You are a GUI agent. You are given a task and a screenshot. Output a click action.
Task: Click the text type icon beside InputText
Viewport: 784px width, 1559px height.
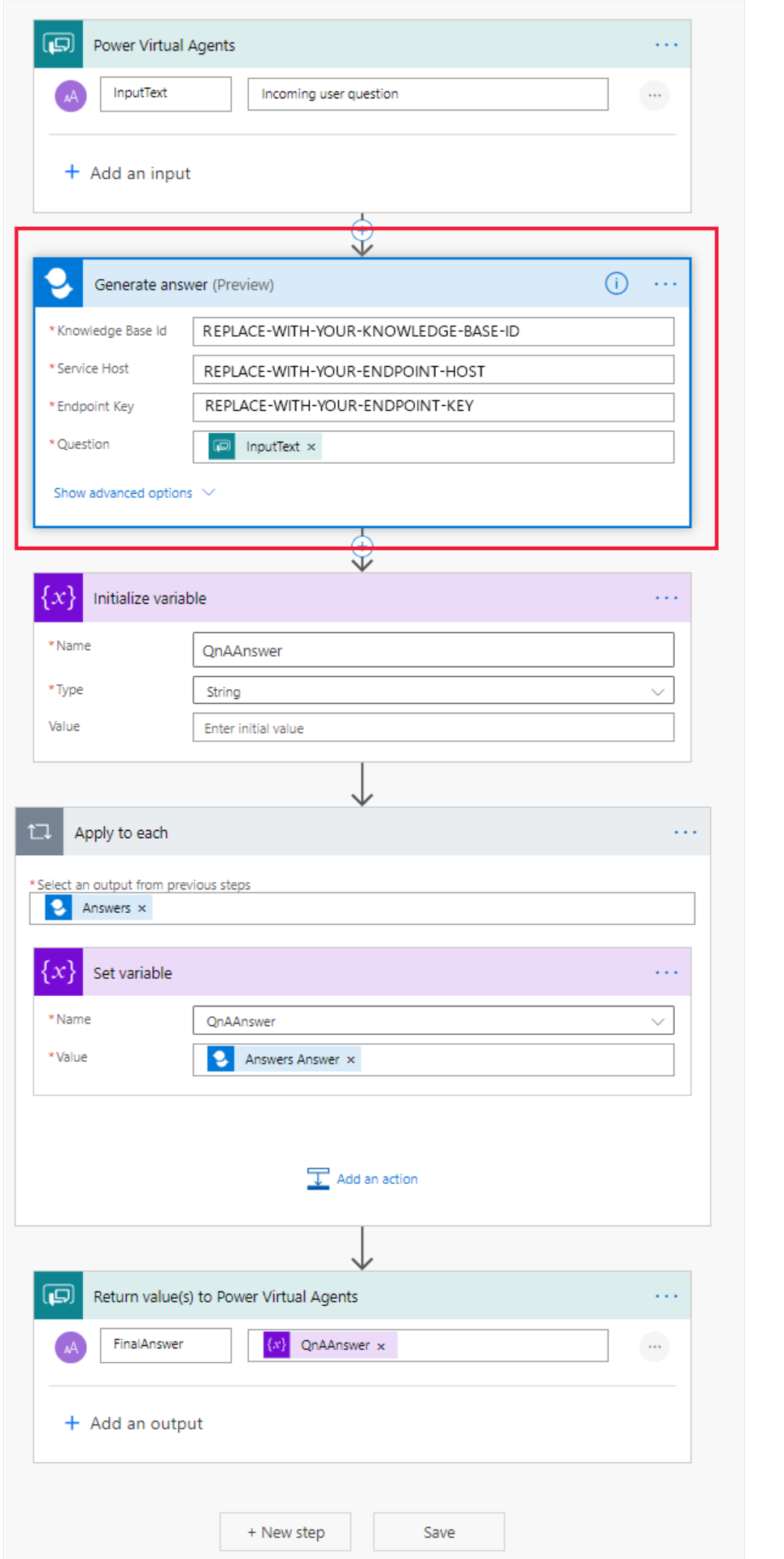pos(71,96)
